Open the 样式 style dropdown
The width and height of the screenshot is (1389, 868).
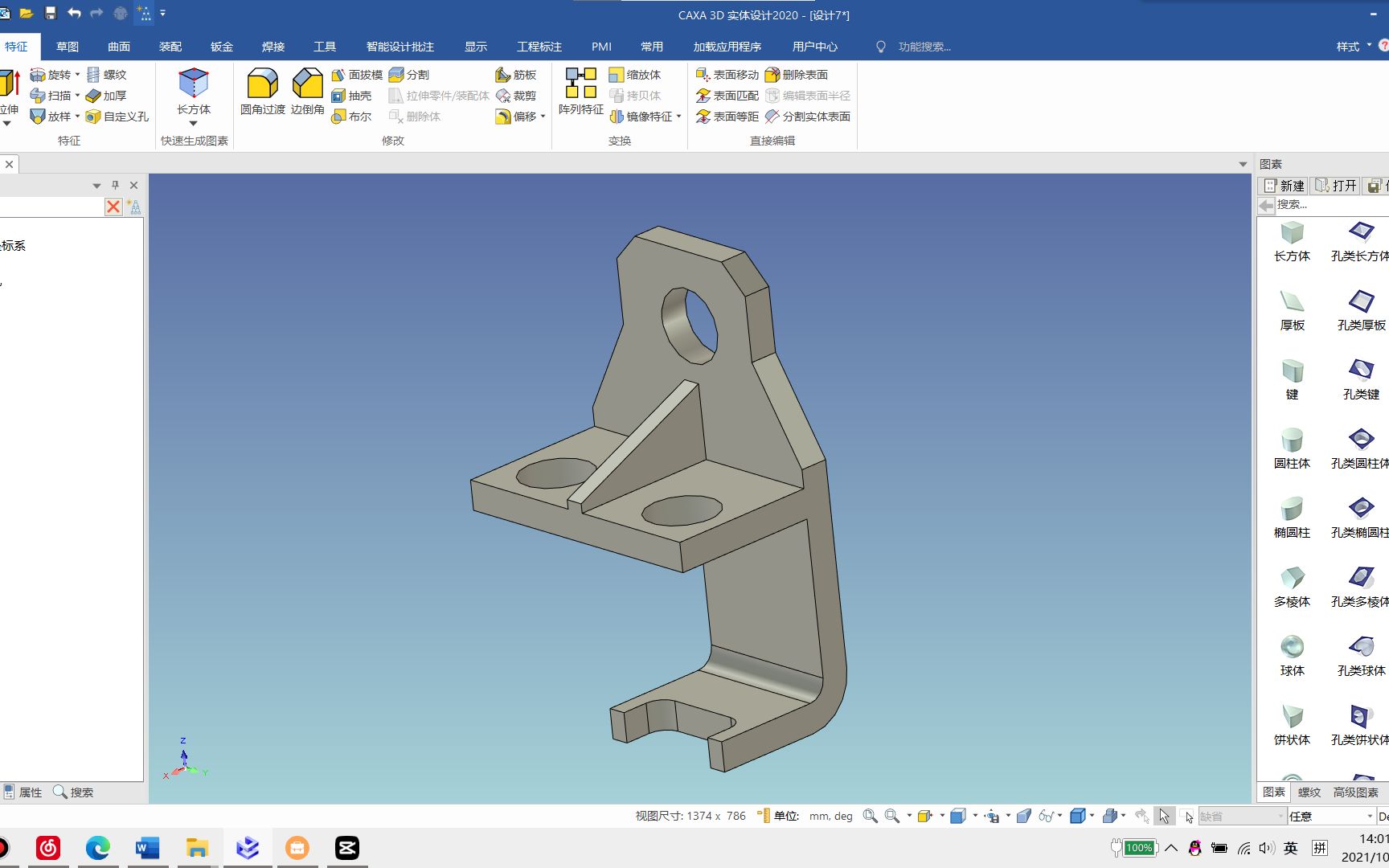pos(1354,47)
